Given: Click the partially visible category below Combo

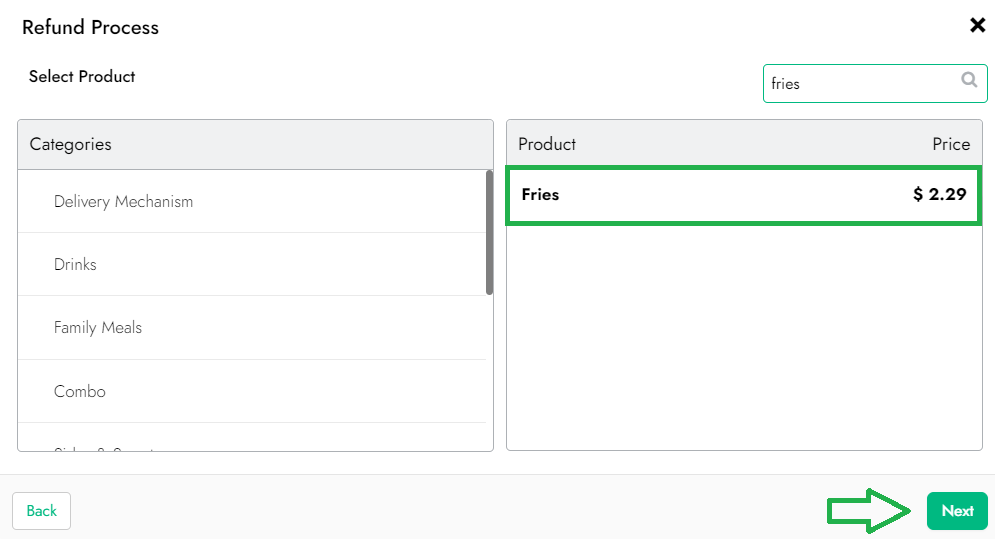Looking at the screenshot, I should 105,447.
